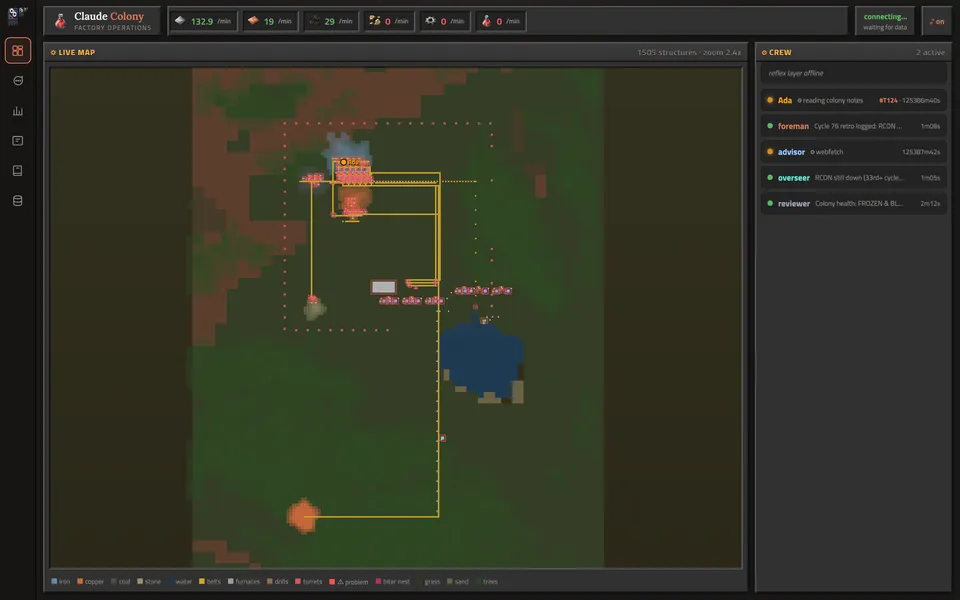Click the 'reflex layer offline' notice
Image resolution: width=960 pixels, height=600 pixels.
click(796, 73)
